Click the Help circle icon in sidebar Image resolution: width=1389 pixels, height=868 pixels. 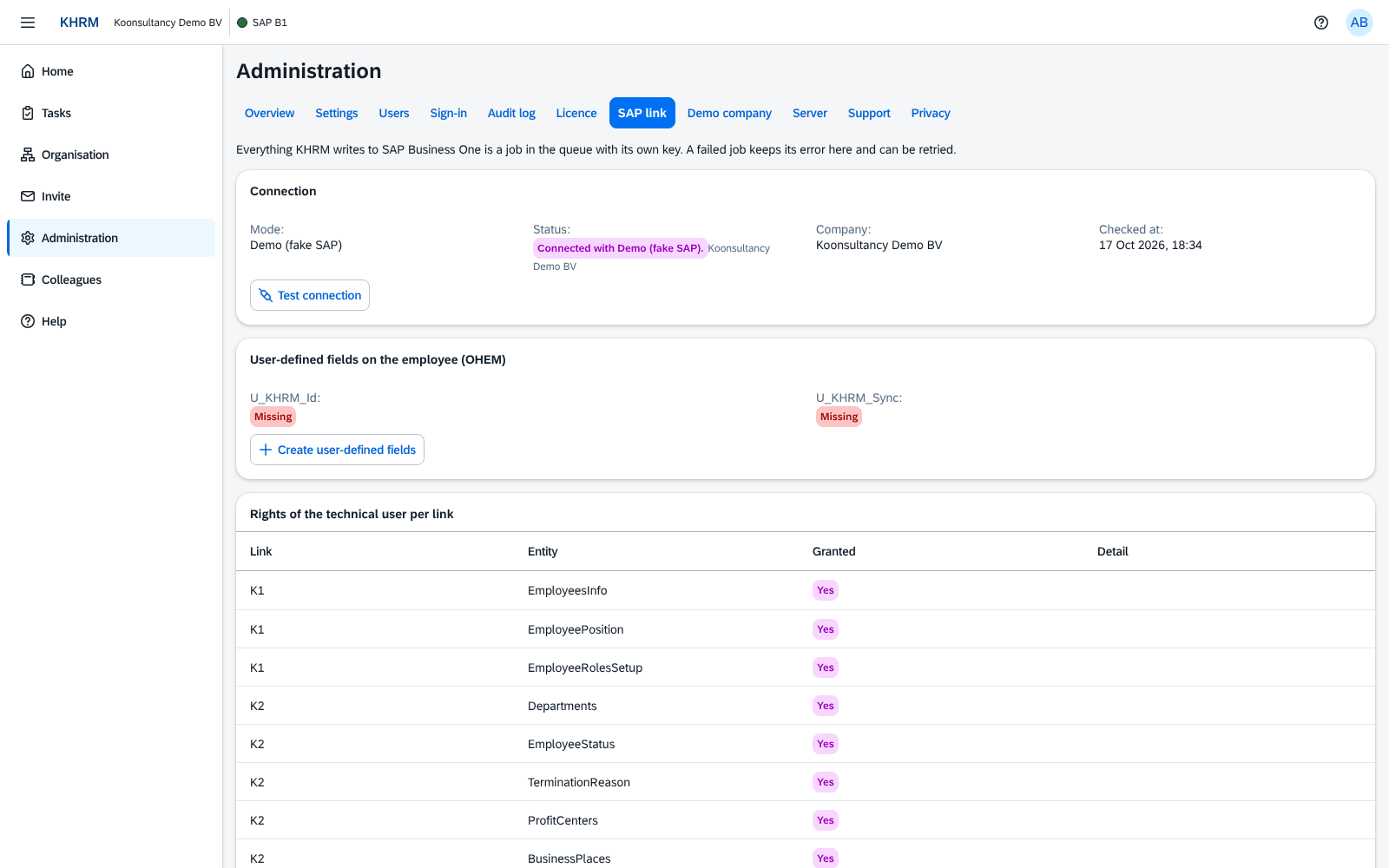point(28,321)
